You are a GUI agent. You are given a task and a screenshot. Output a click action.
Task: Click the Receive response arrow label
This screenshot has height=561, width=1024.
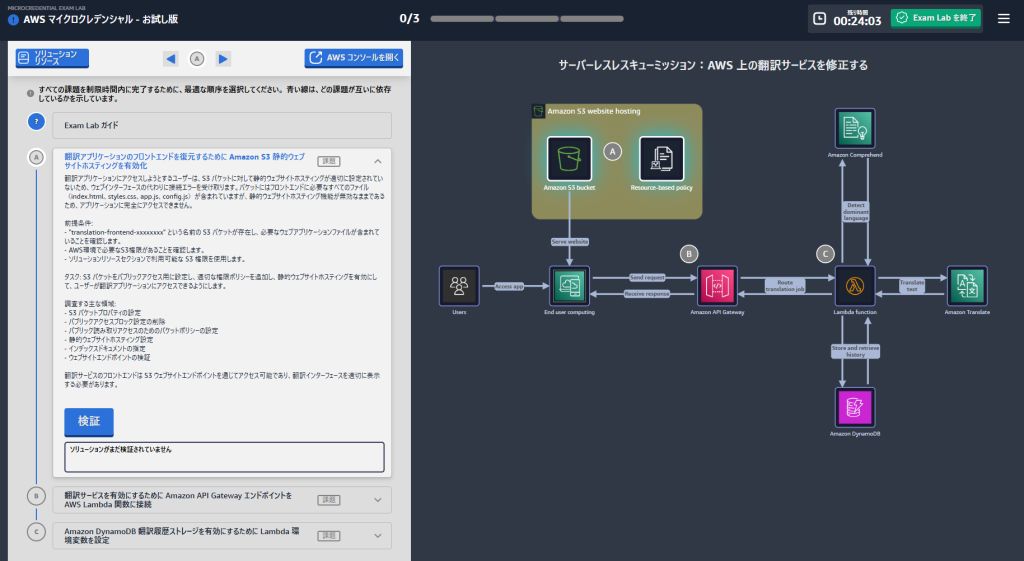tap(647, 294)
